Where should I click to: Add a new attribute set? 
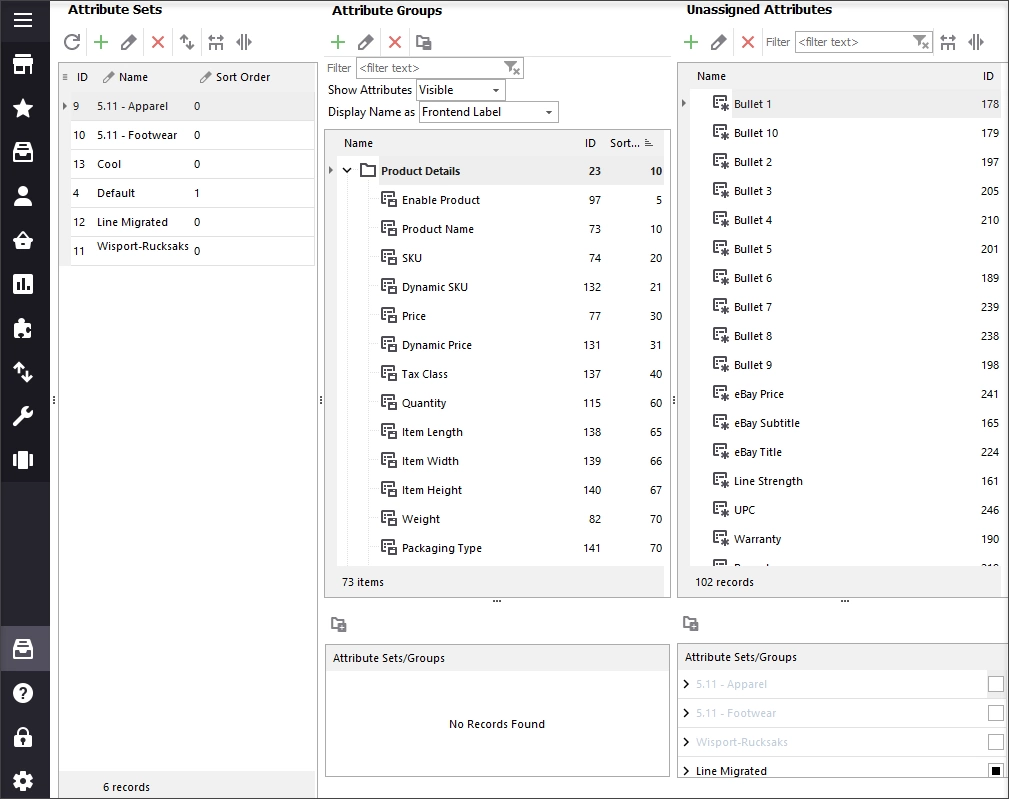tap(101, 42)
